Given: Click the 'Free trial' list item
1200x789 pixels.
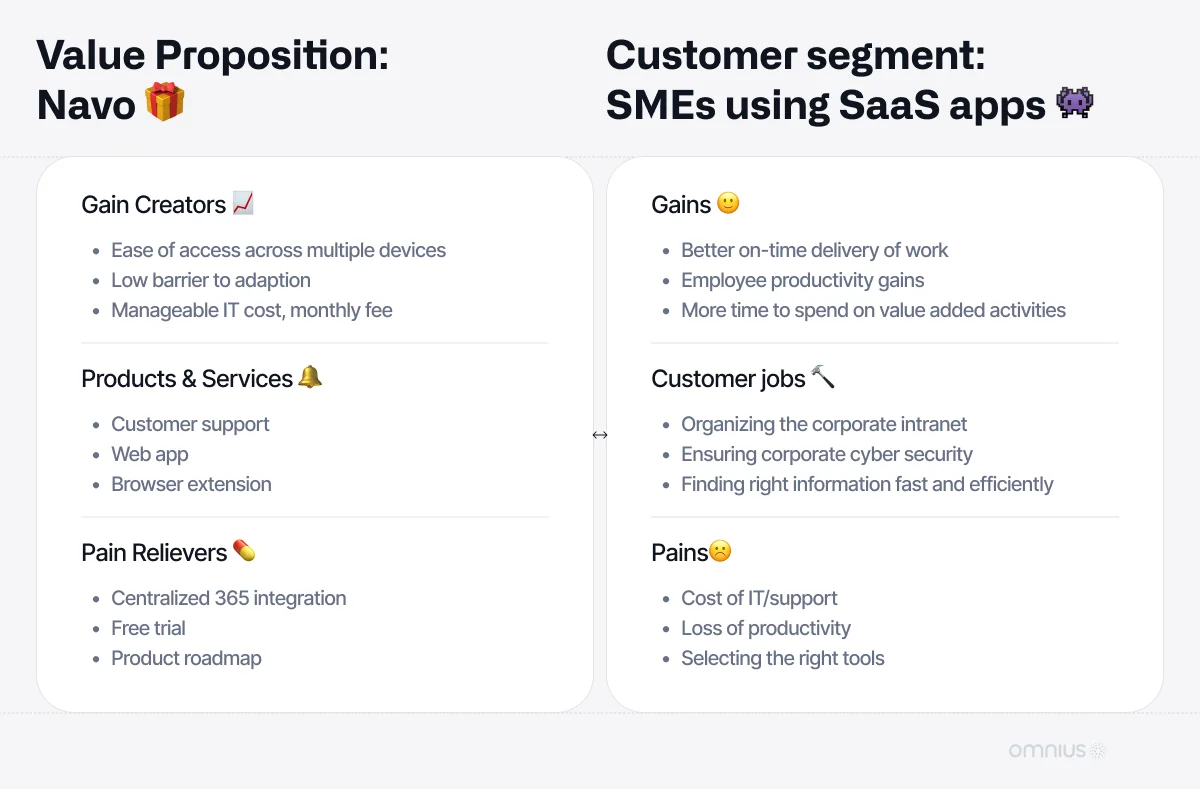Looking at the screenshot, I should coord(148,628).
